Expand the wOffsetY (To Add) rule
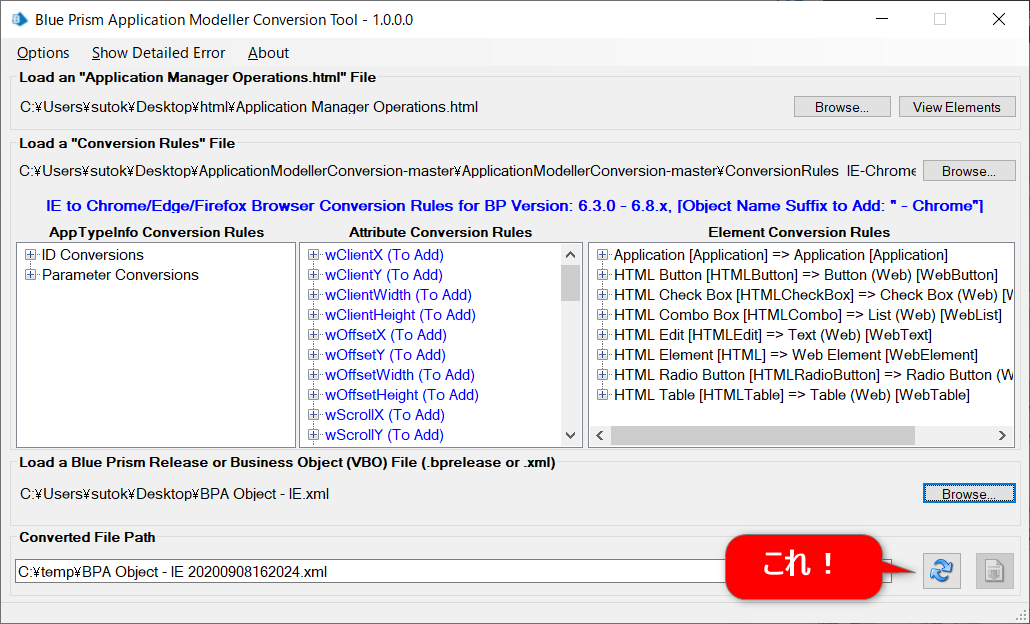Image resolution: width=1030 pixels, height=624 pixels. coord(313,355)
